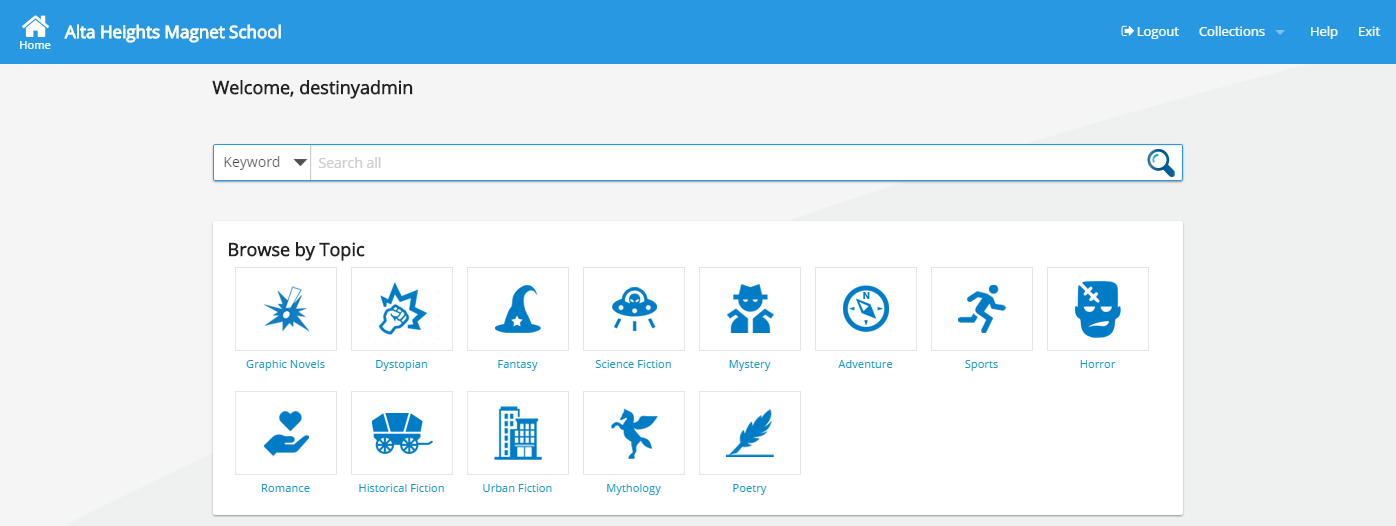Click Exit in the top bar

coord(1368,32)
